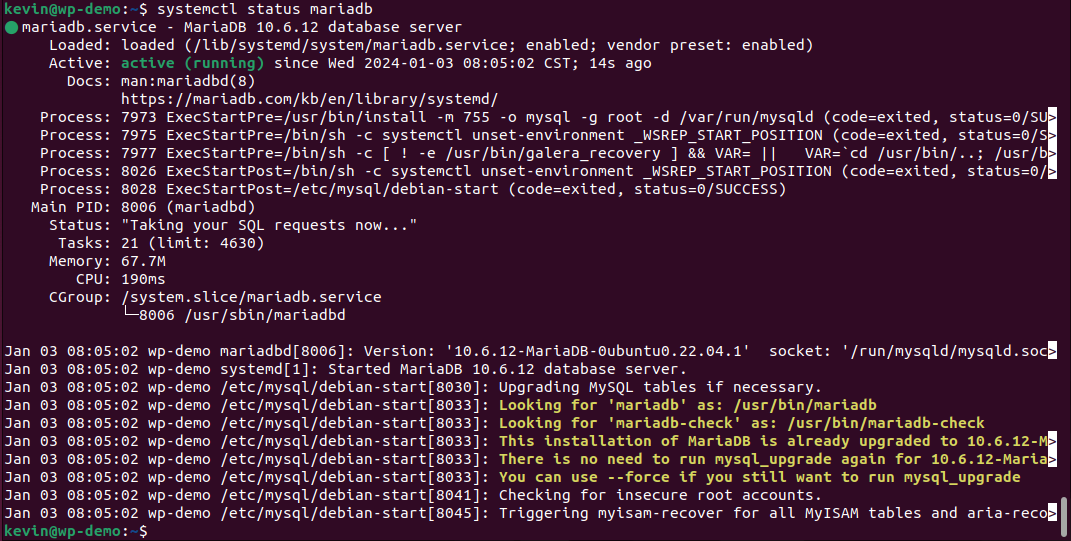Screen dimensions: 1071x541
Task: Click the 'vendor preset: enabled' text
Action: pyautogui.click(x=707, y=45)
